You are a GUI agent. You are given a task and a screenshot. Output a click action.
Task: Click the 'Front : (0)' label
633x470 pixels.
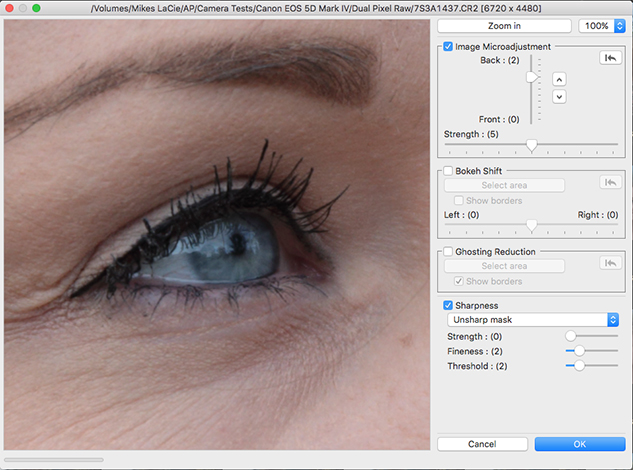[499, 120]
